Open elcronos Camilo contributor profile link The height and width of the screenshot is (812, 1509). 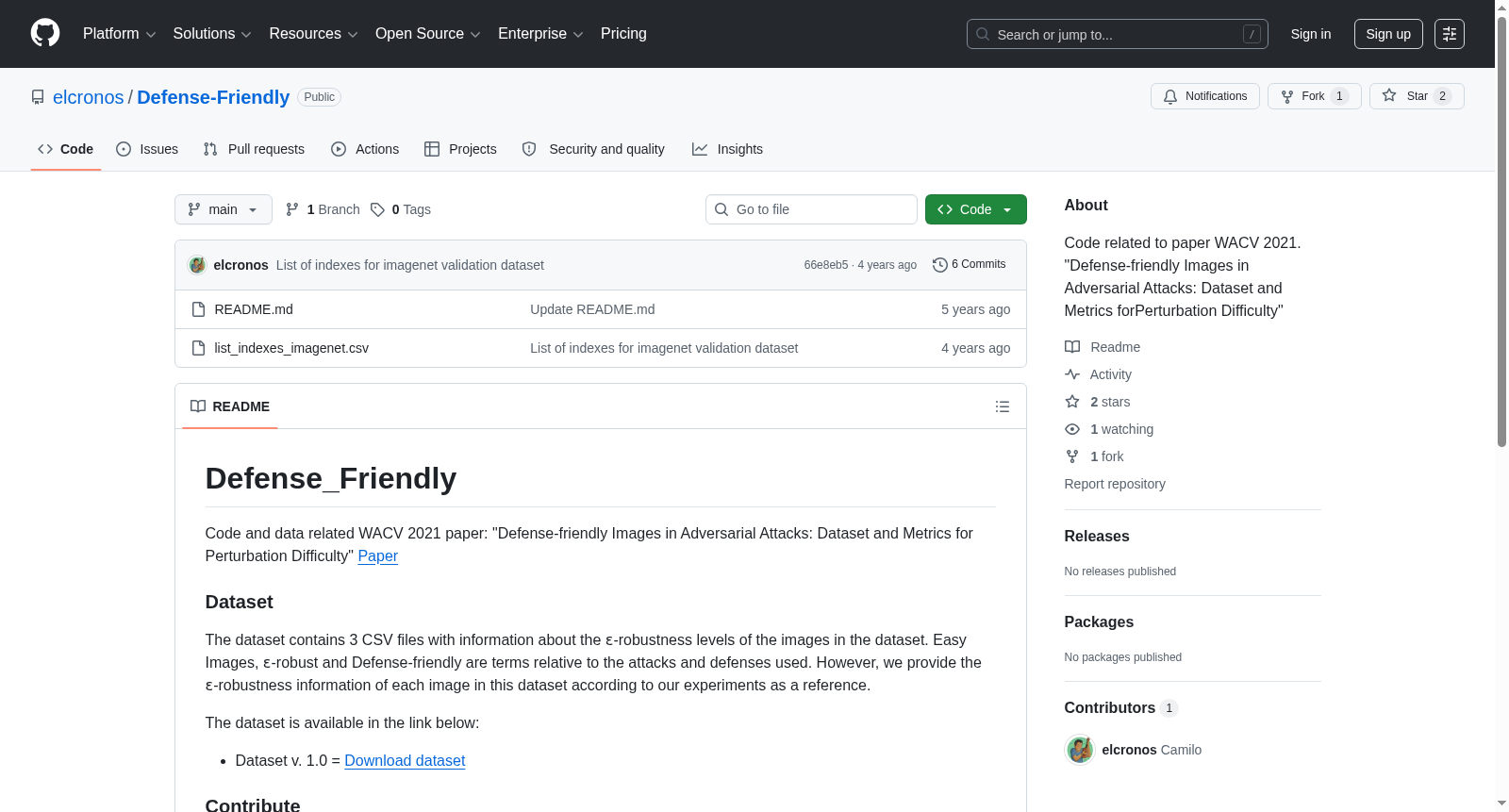click(1152, 750)
